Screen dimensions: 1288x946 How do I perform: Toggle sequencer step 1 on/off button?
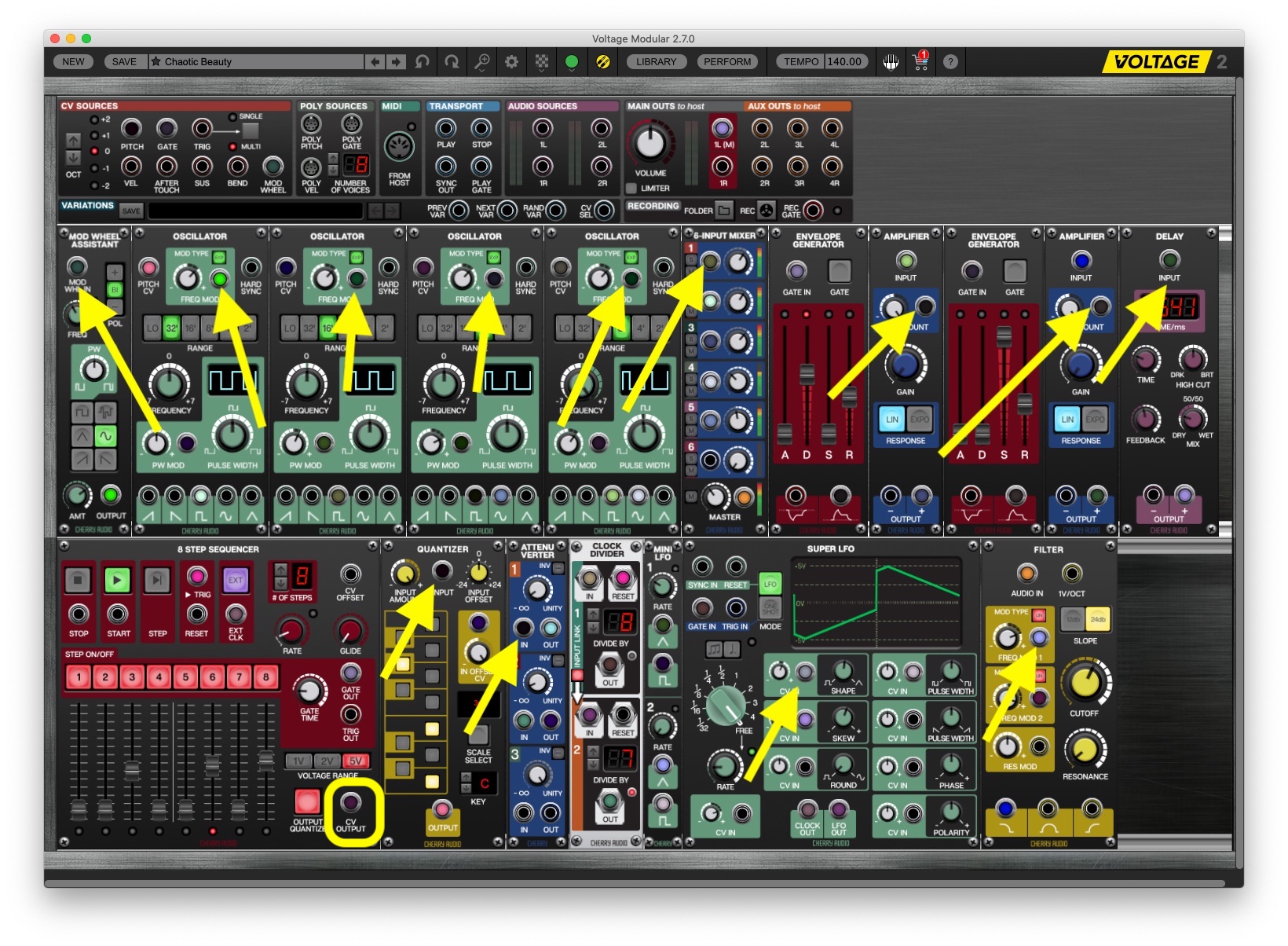[x=79, y=676]
